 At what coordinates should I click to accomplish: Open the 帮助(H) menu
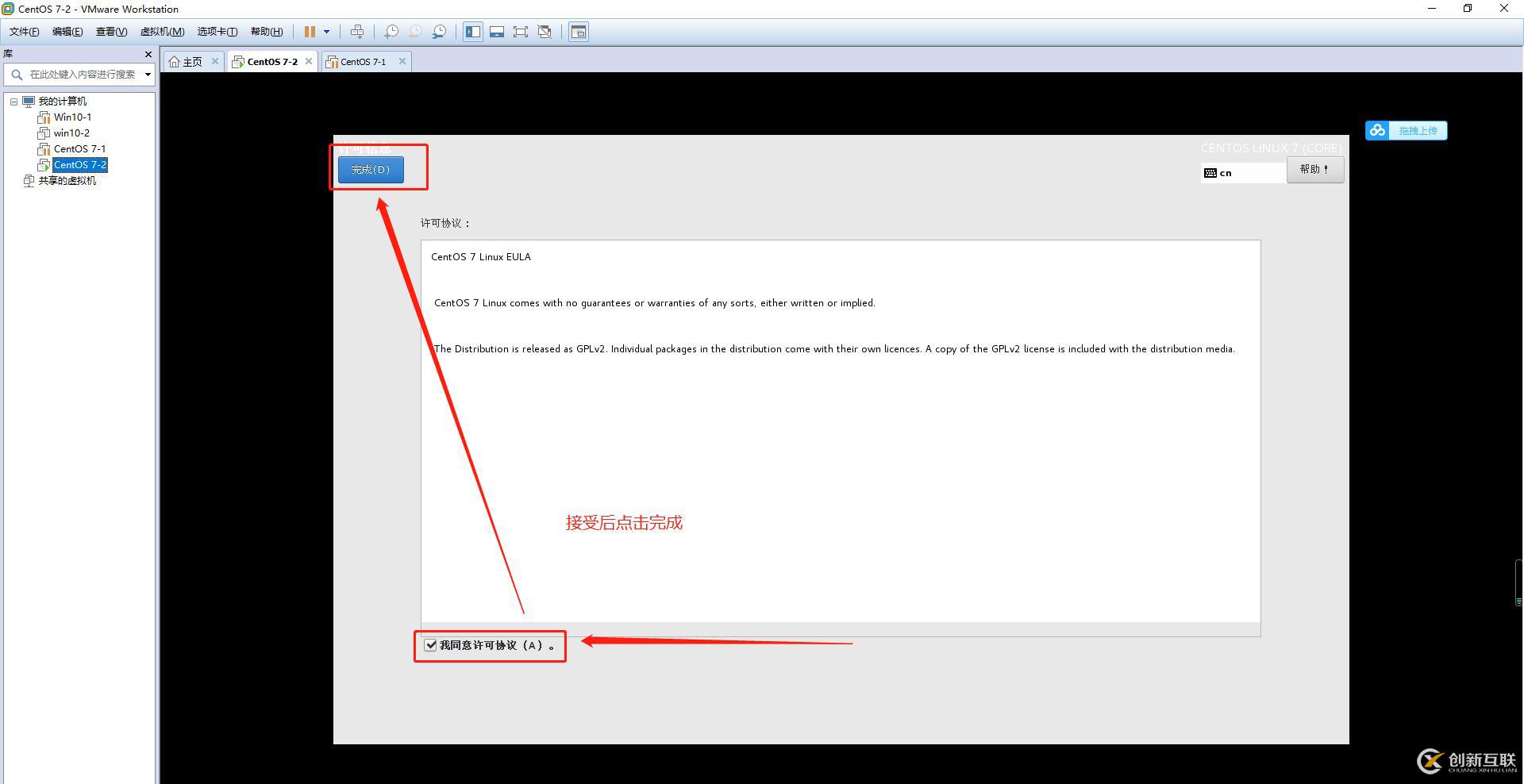[267, 32]
